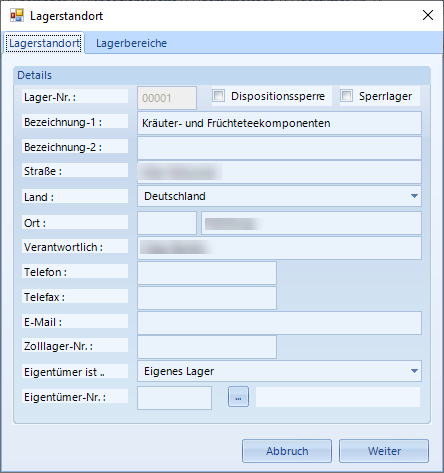
Task: Open the Eigentümer ist dropdown arrow
Action: click(414, 371)
